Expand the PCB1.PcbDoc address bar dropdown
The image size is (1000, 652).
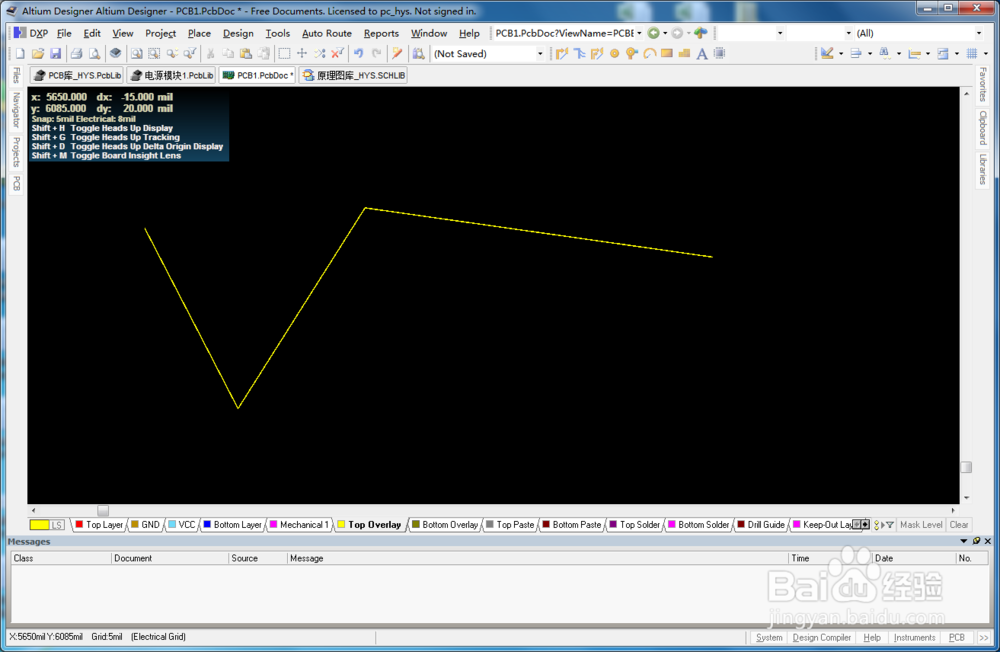639,33
